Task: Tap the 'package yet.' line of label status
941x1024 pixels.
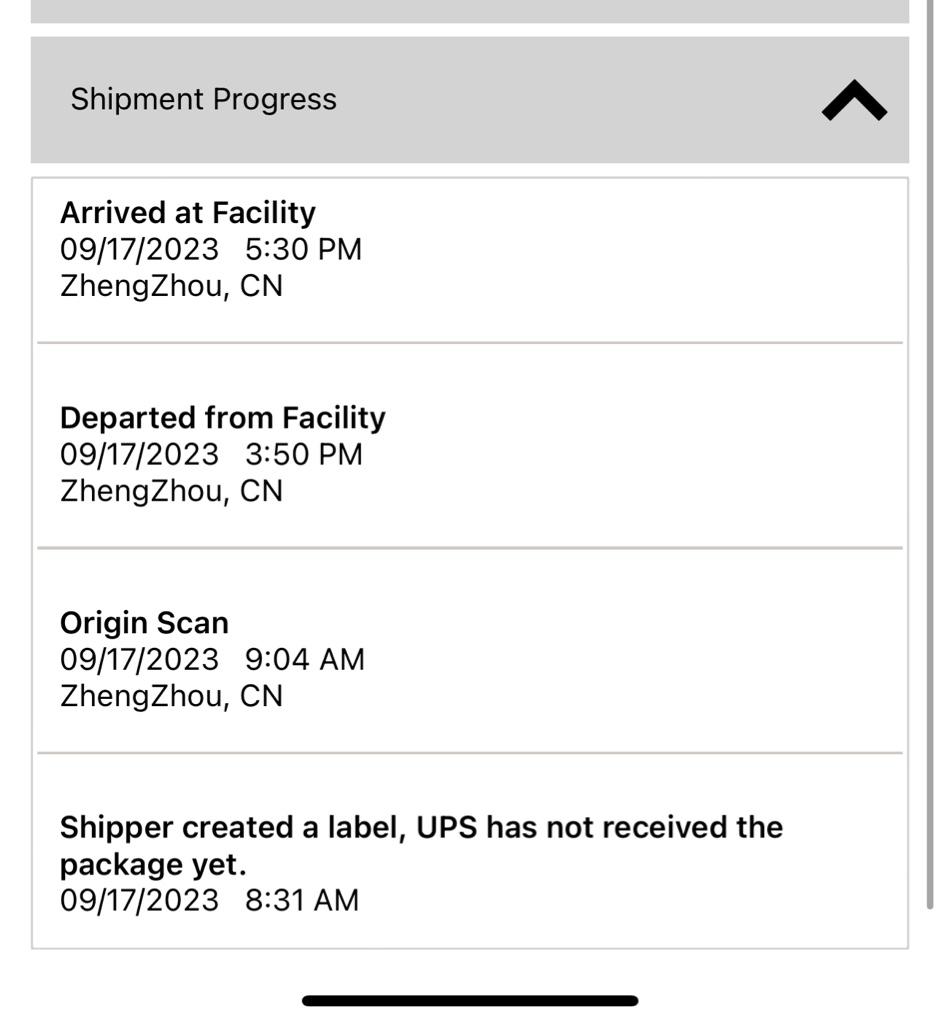Action: click(x=153, y=865)
